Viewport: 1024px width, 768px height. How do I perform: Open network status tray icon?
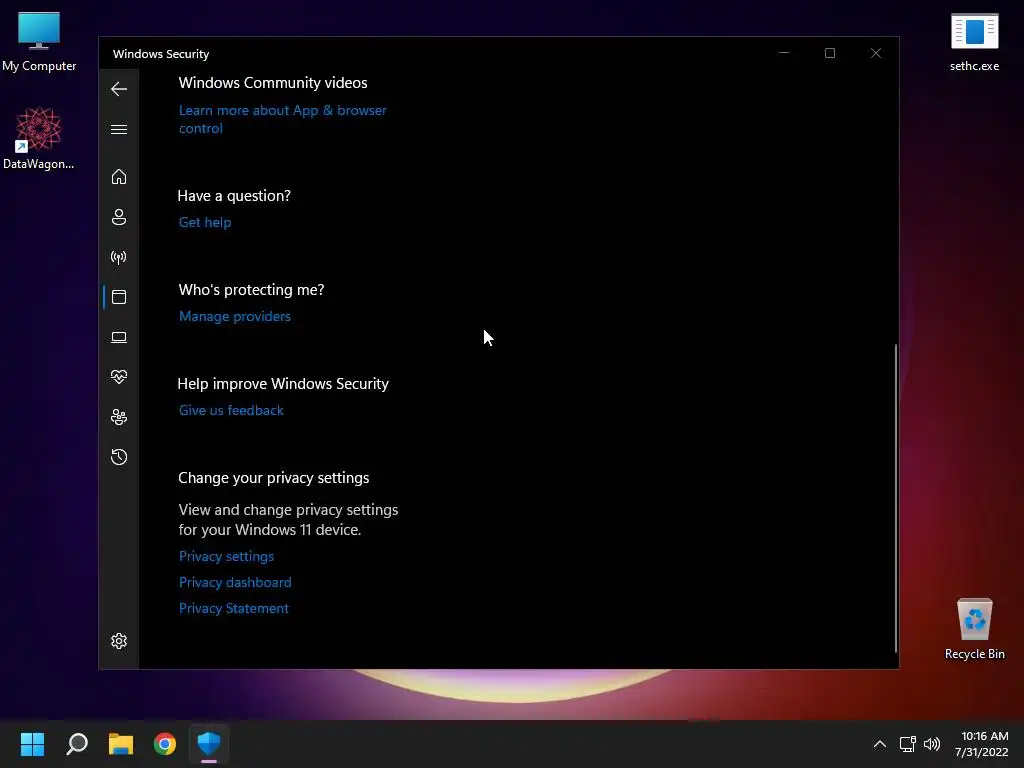click(x=907, y=744)
